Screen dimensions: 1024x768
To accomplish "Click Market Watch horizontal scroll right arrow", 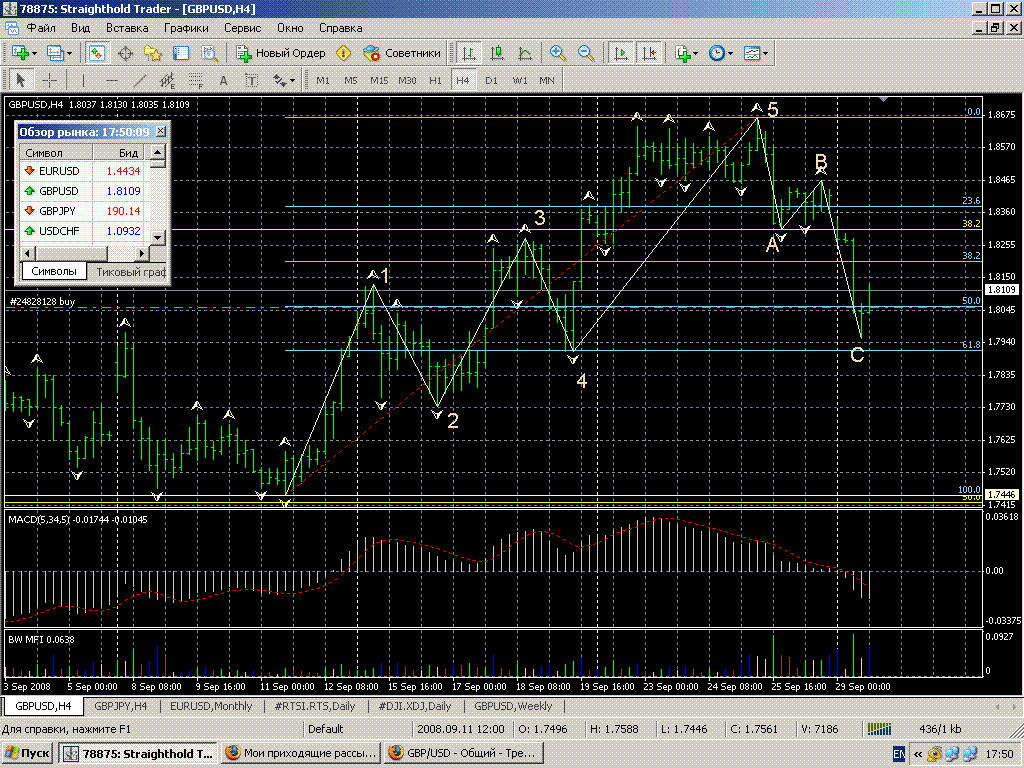I will pyautogui.click(x=142, y=253).
